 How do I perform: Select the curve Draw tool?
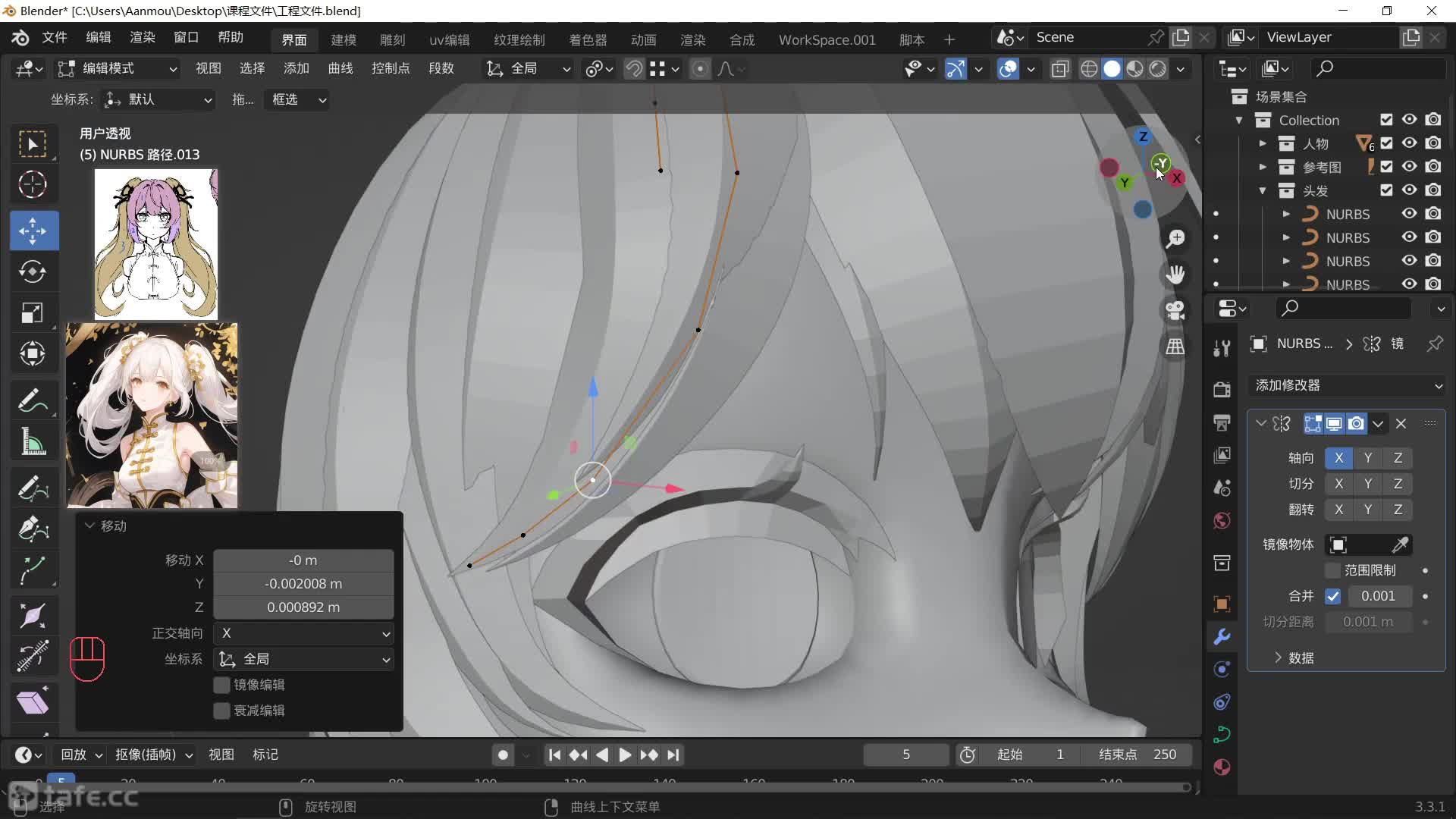click(33, 488)
